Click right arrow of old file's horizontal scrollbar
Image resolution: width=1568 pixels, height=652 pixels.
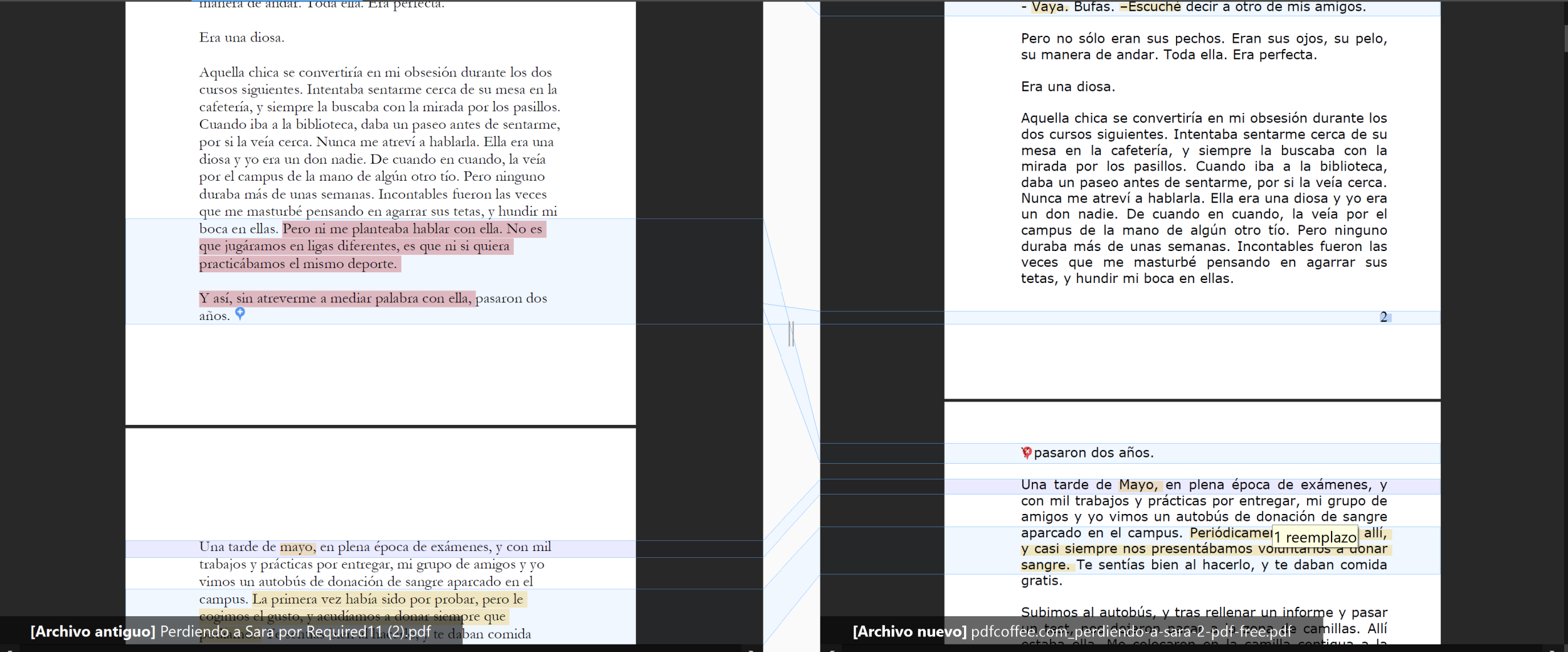(750, 649)
